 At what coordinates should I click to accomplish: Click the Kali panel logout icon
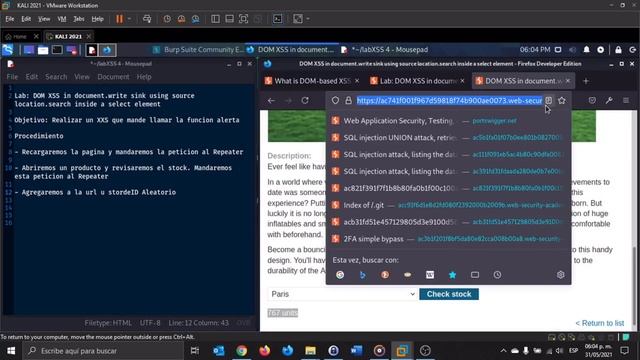click(x=633, y=50)
